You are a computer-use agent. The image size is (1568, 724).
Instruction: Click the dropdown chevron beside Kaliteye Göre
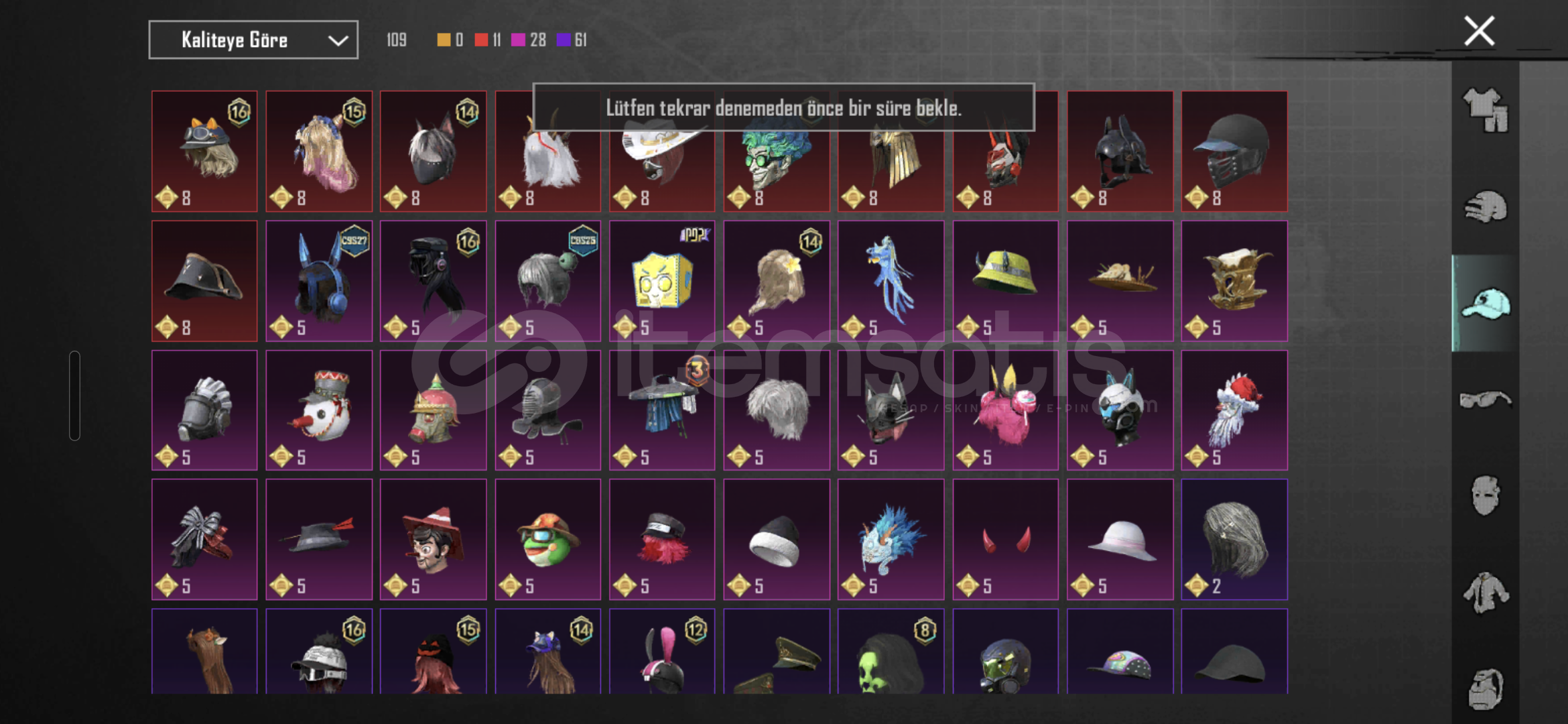[x=338, y=41]
